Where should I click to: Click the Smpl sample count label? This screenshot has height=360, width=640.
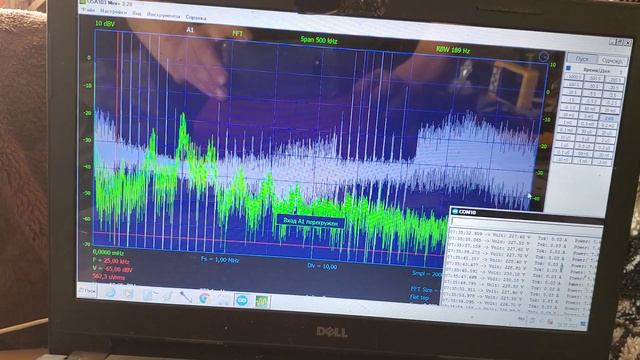point(427,273)
